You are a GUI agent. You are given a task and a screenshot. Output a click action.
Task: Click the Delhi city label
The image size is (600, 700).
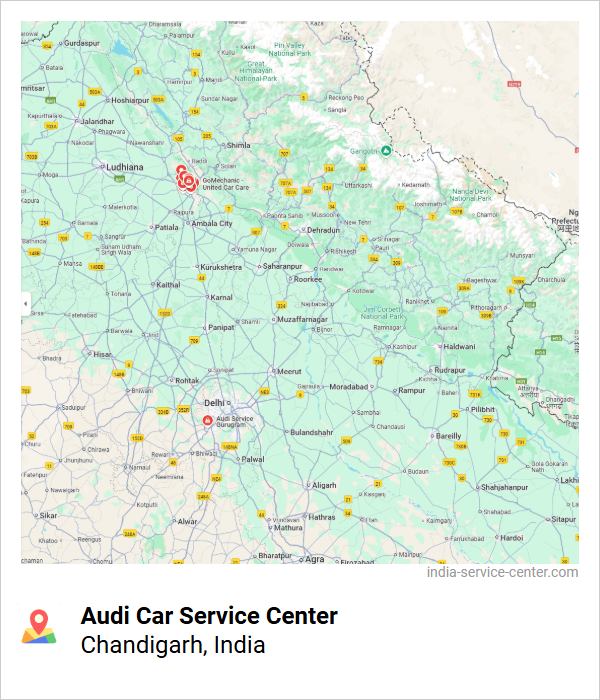point(214,403)
